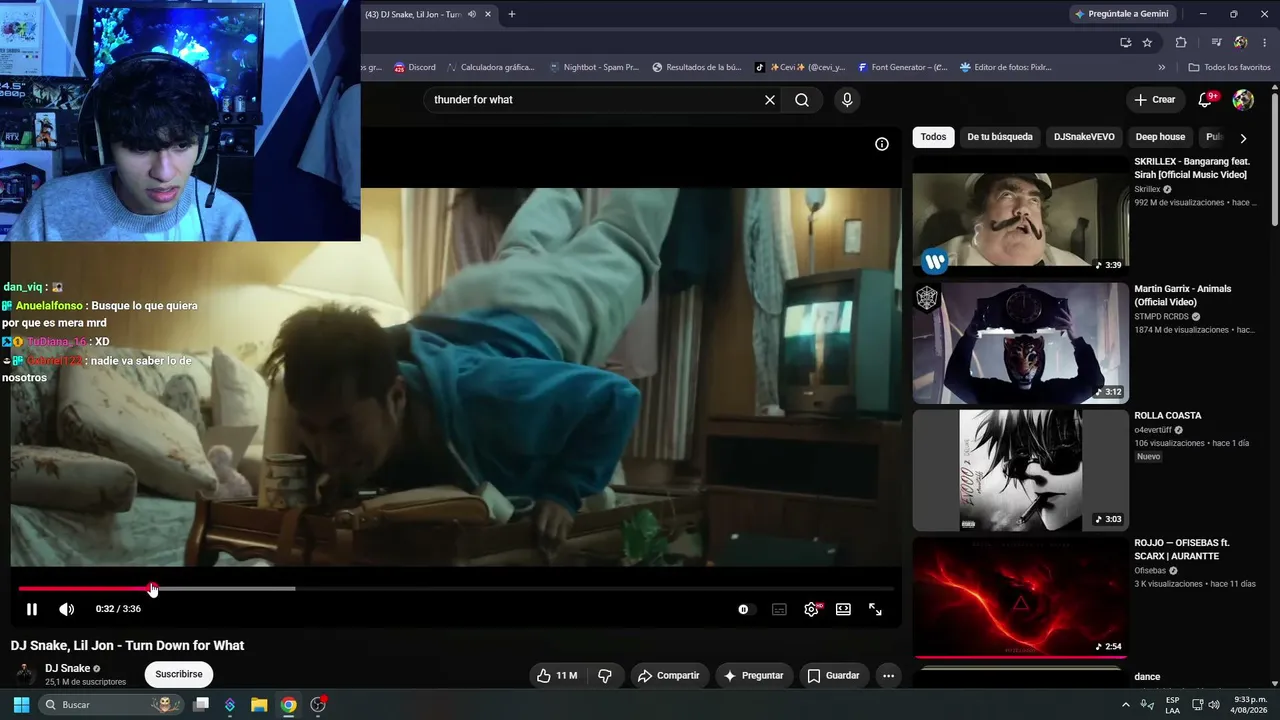
Task: Open the ROLLA COASTA video thumbnail
Action: tap(1021, 470)
